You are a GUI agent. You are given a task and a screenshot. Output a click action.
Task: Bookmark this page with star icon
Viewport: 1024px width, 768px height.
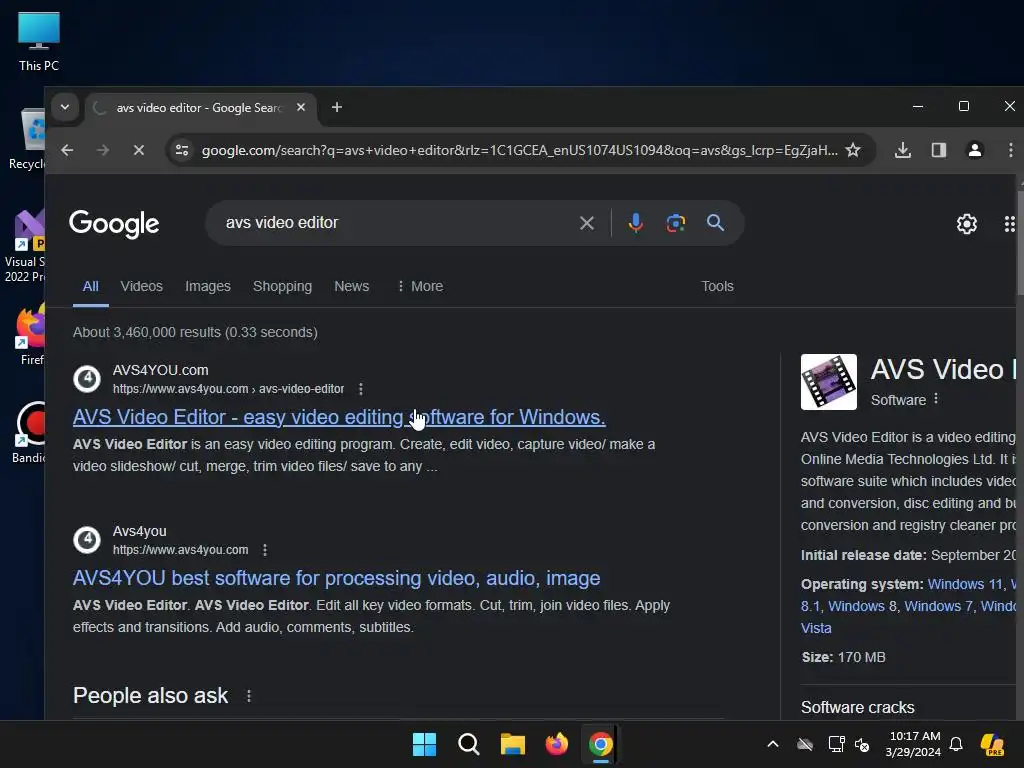coord(853,150)
